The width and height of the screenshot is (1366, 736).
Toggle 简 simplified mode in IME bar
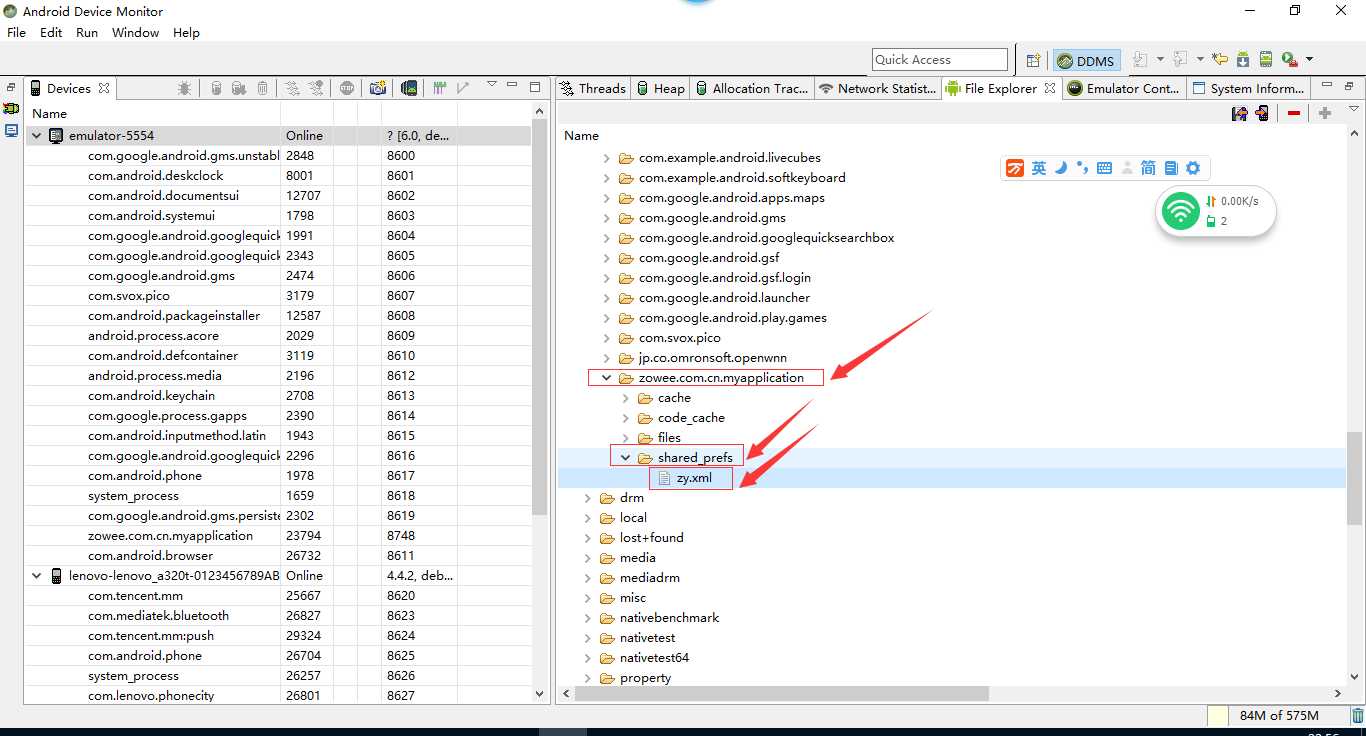[x=1148, y=168]
